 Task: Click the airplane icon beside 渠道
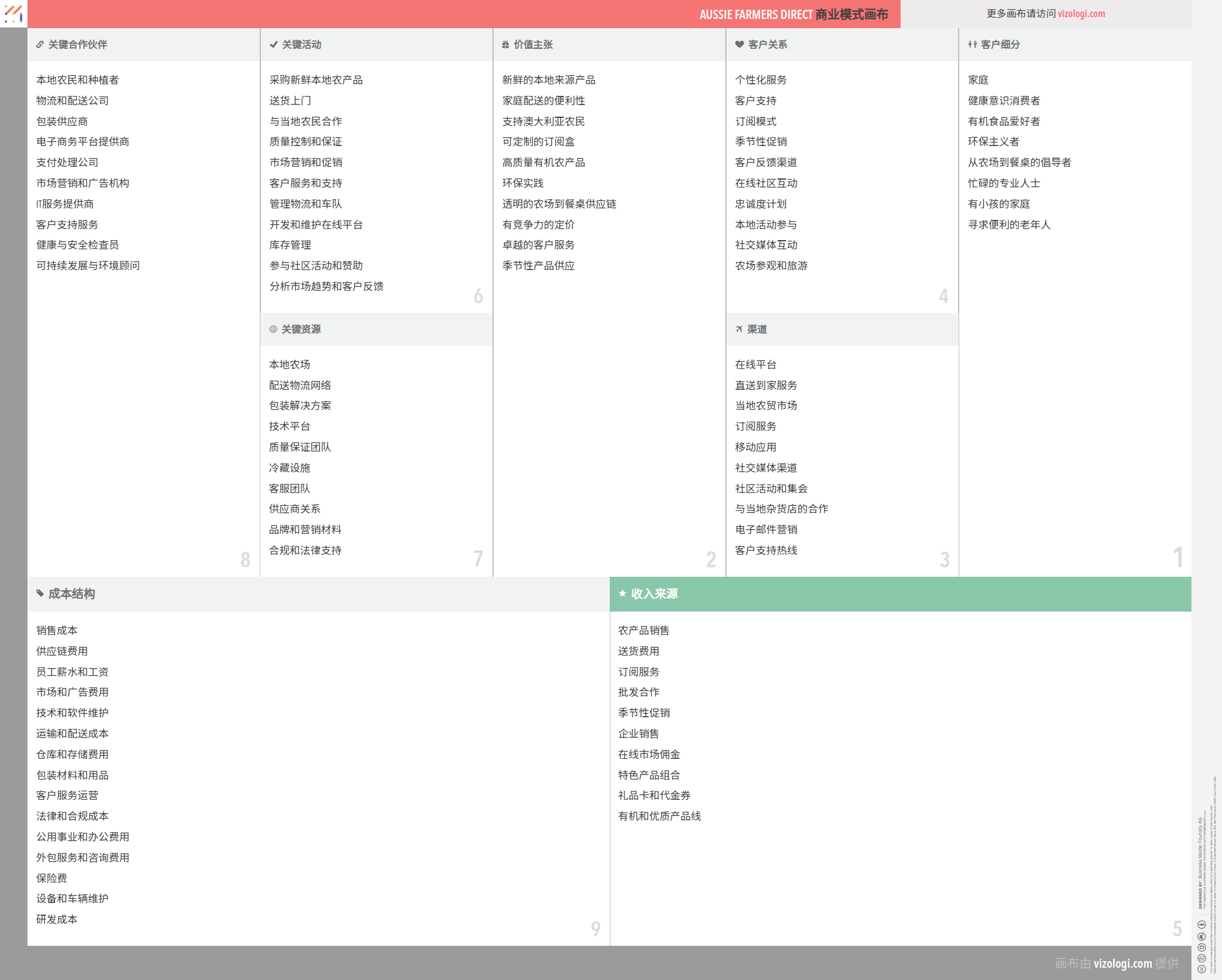click(x=739, y=329)
